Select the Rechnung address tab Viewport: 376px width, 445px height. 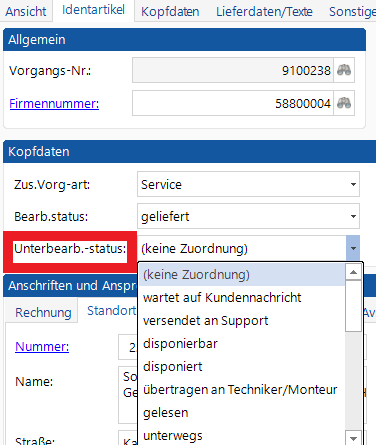point(43,312)
